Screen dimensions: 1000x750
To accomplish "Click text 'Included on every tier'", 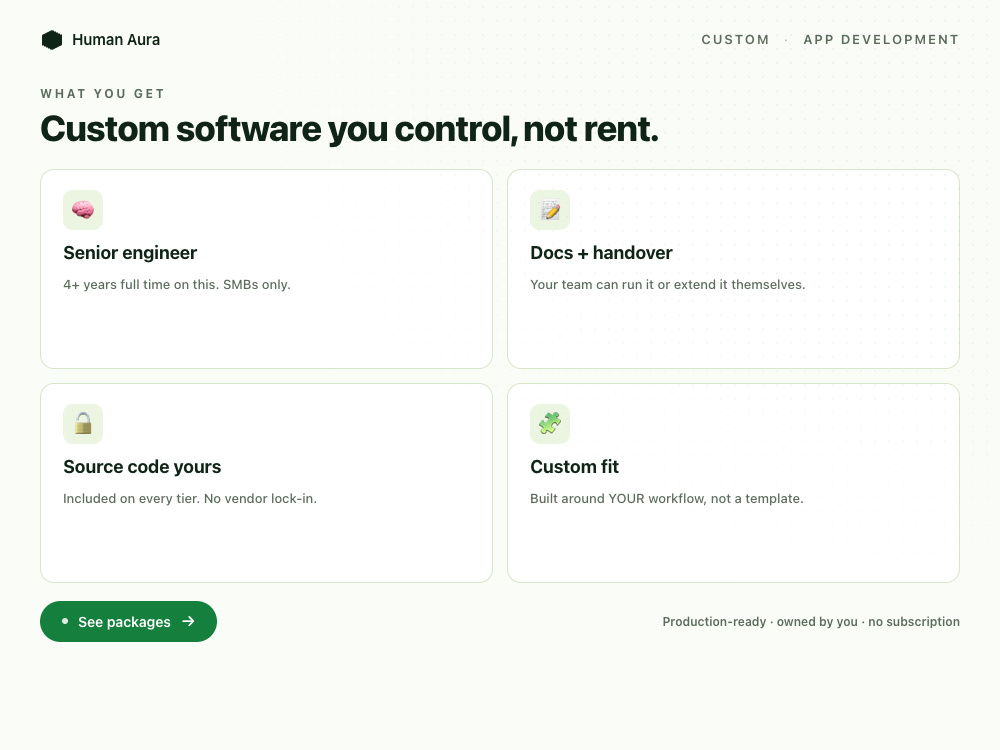I will (x=130, y=499).
